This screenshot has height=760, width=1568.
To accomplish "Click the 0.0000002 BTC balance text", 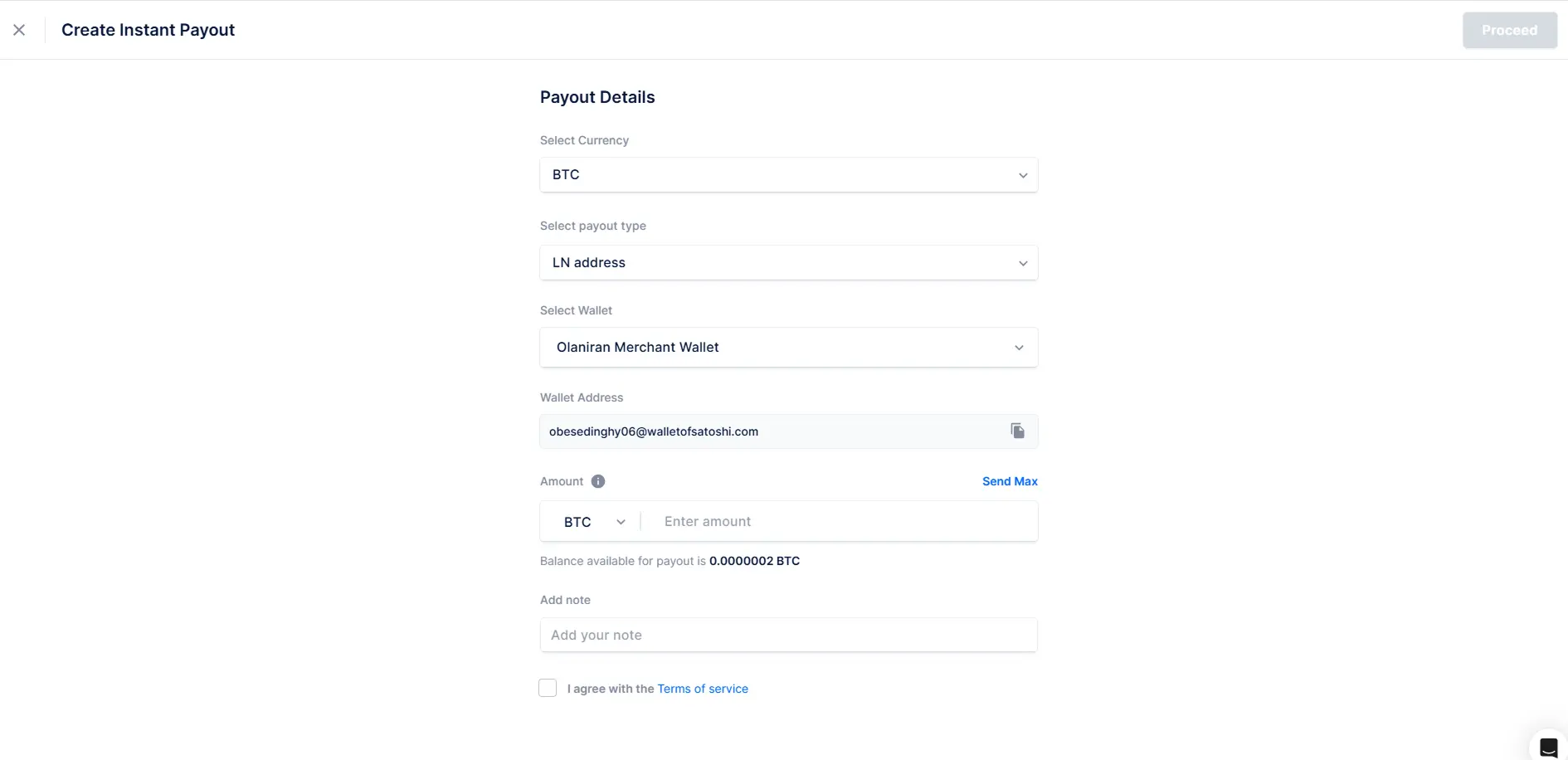I will point(754,561).
